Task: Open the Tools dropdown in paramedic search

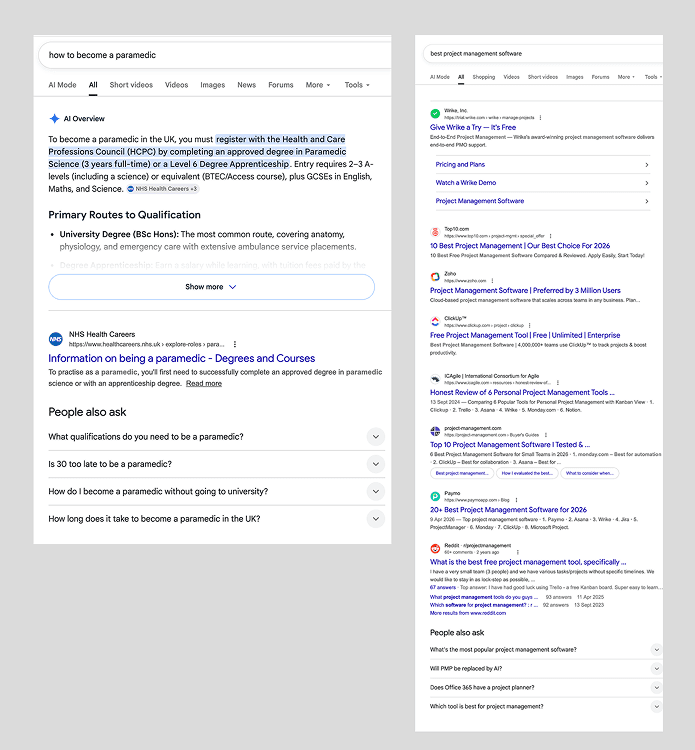Action: point(357,85)
